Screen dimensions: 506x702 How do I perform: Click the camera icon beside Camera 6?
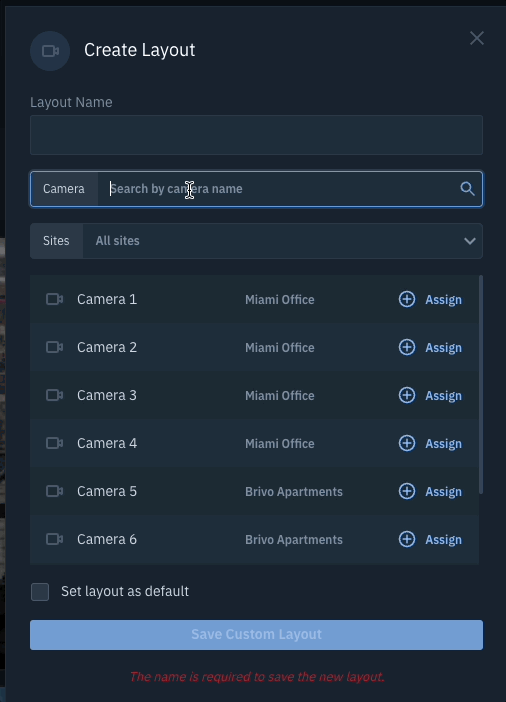click(x=55, y=539)
